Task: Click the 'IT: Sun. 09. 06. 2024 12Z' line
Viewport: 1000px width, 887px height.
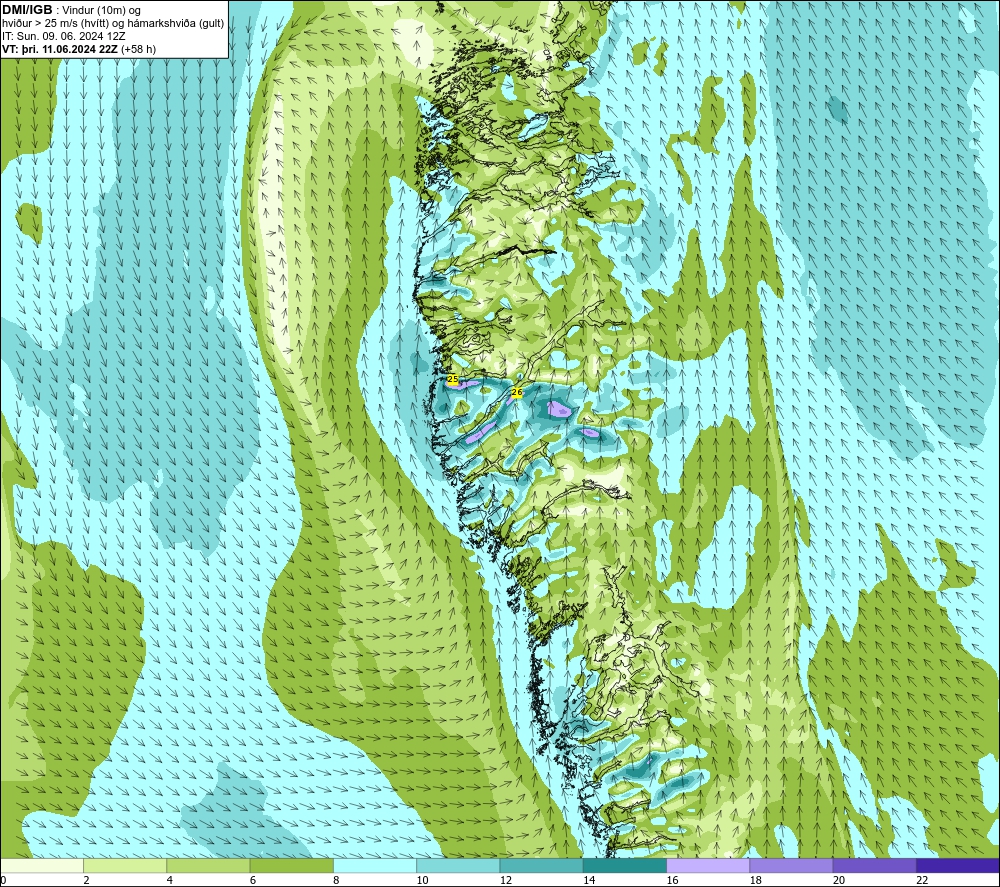Action: coord(64,36)
